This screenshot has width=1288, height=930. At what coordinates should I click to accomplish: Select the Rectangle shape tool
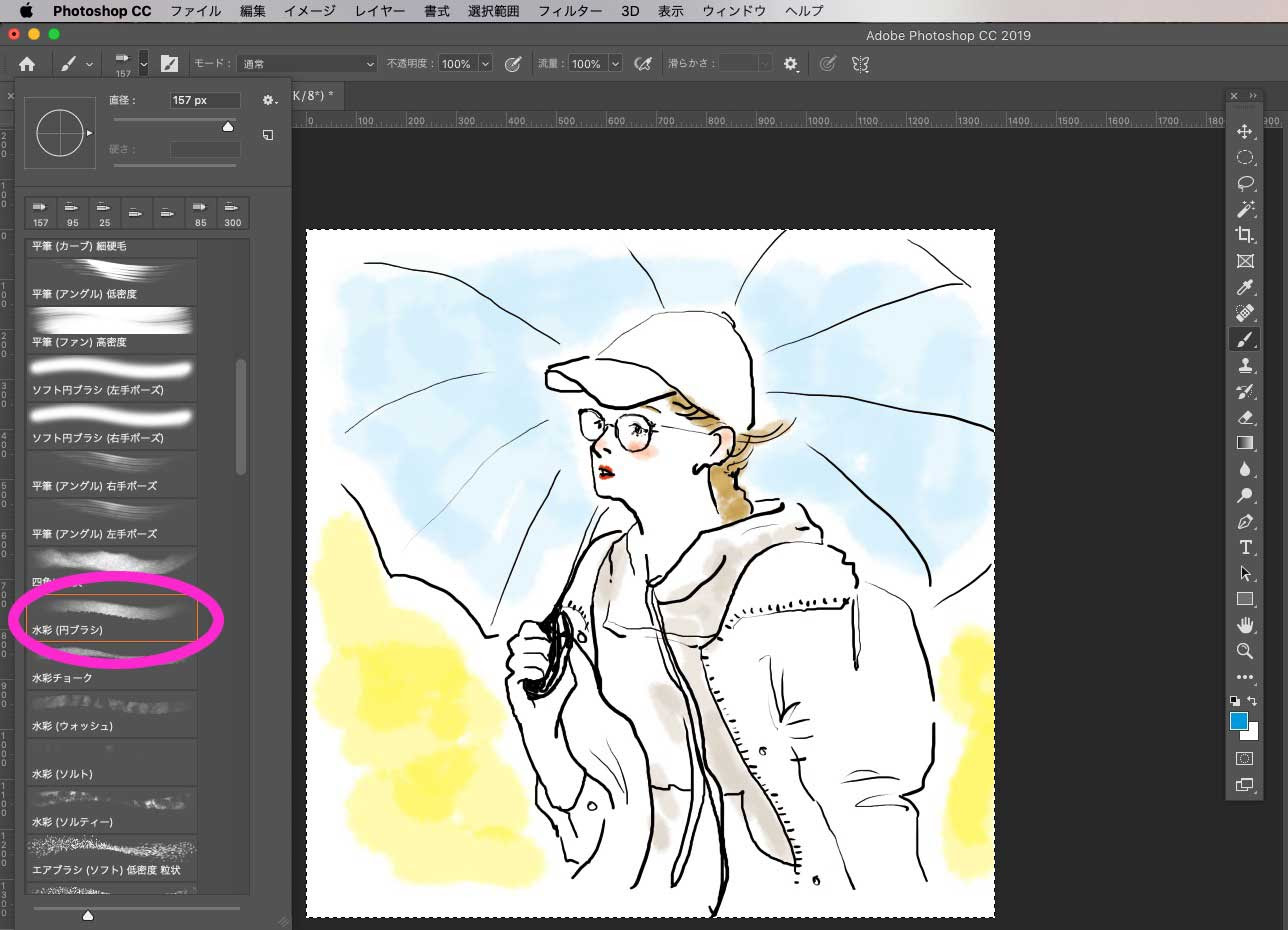tap(1245, 599)
